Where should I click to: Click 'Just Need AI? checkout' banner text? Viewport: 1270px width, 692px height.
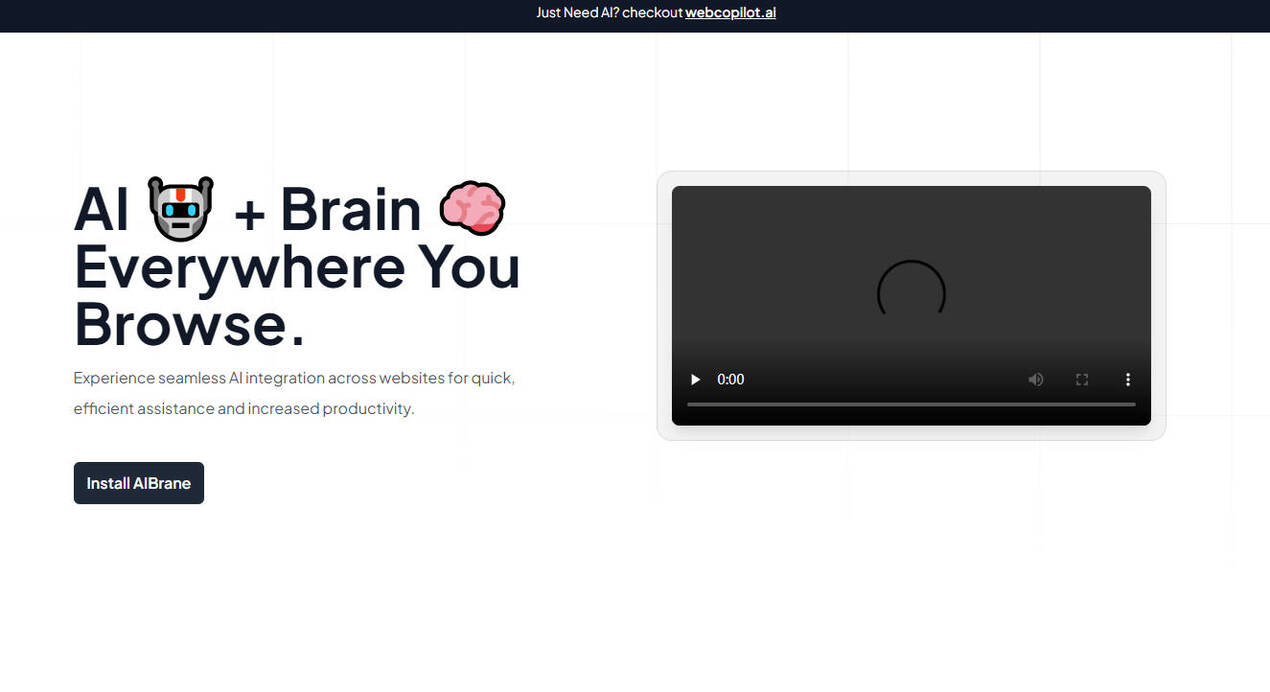pos(609,13)
